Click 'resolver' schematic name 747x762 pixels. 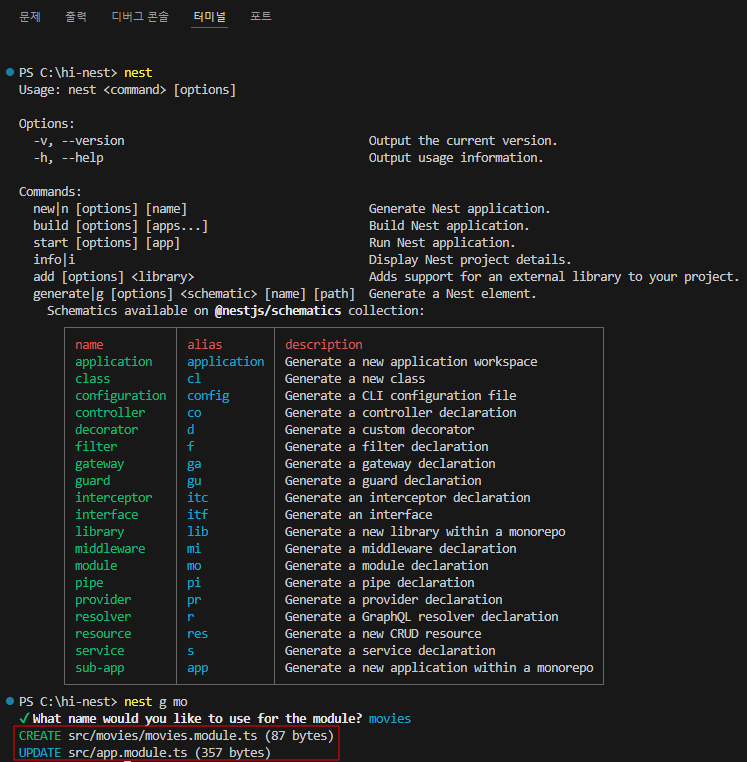click(103, 617)
